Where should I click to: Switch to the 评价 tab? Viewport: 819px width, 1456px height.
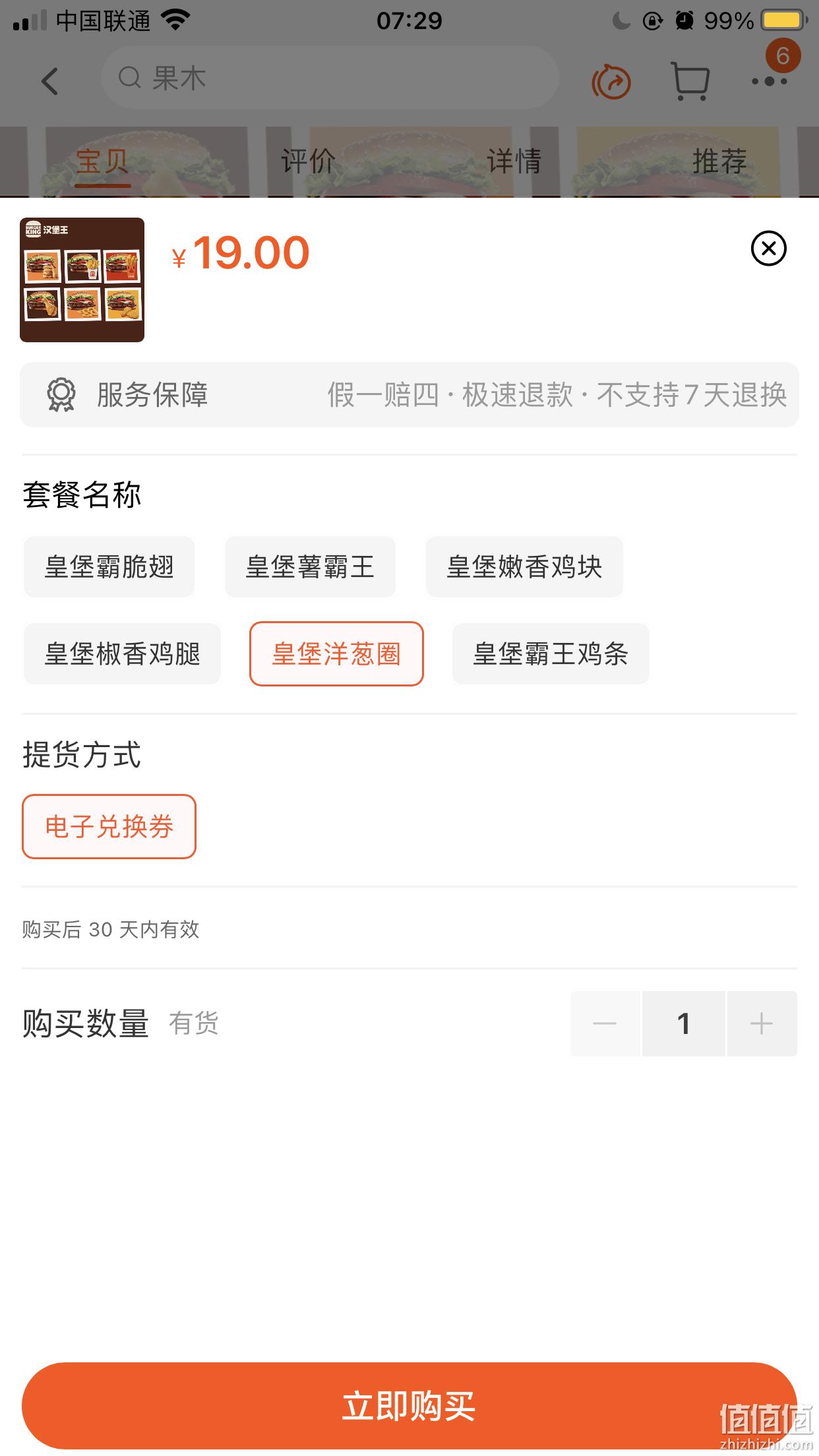(308, 162)
